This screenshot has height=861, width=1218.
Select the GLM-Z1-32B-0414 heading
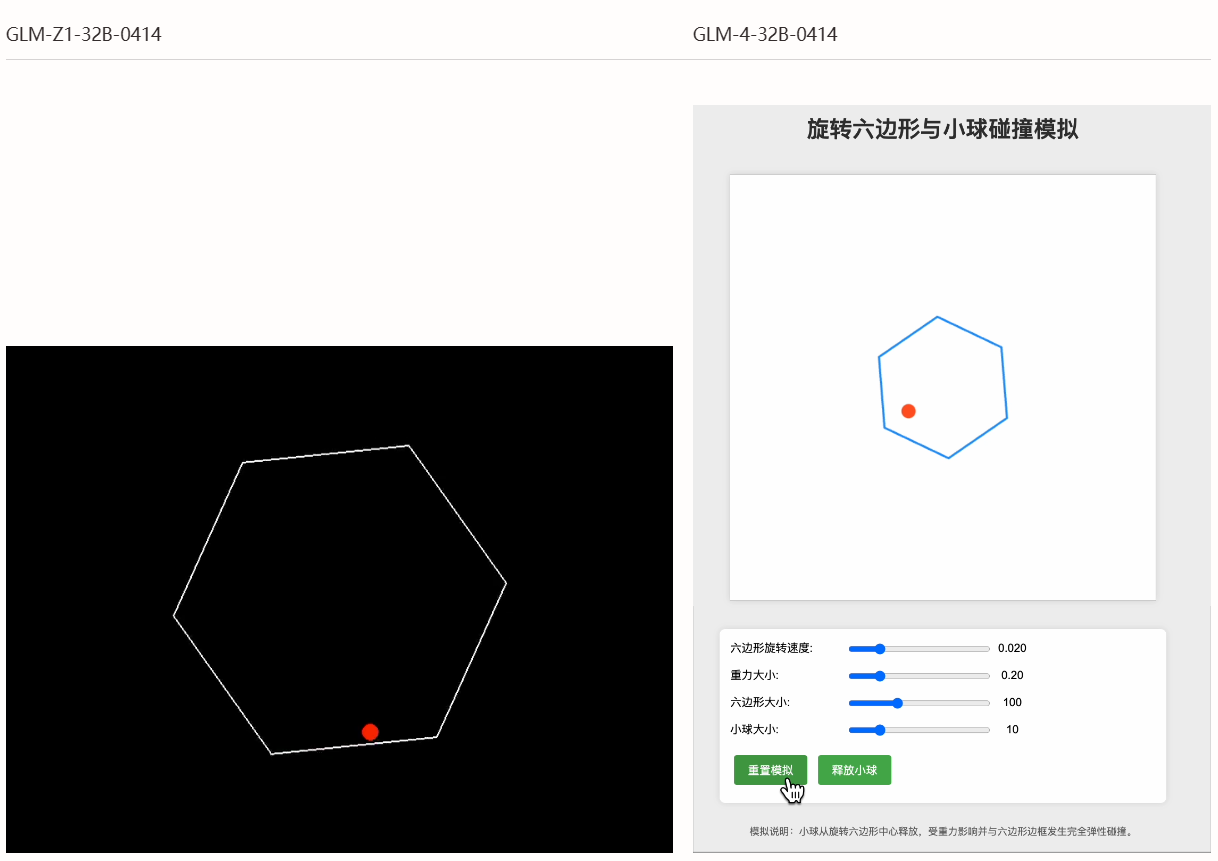click(x=84, y=35)
